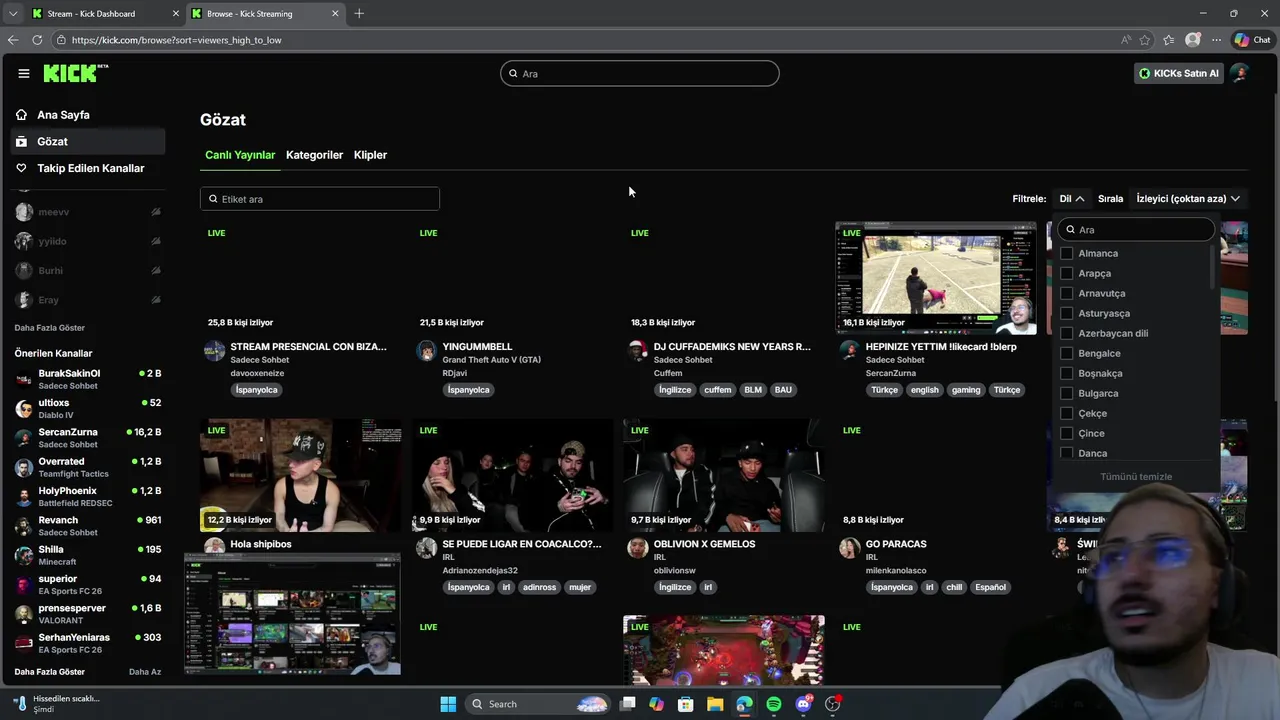This screenshot has width=1280, height=720.
Task: Click Tümünü temizle in language filter
Action: click(x=1136, y=477)
